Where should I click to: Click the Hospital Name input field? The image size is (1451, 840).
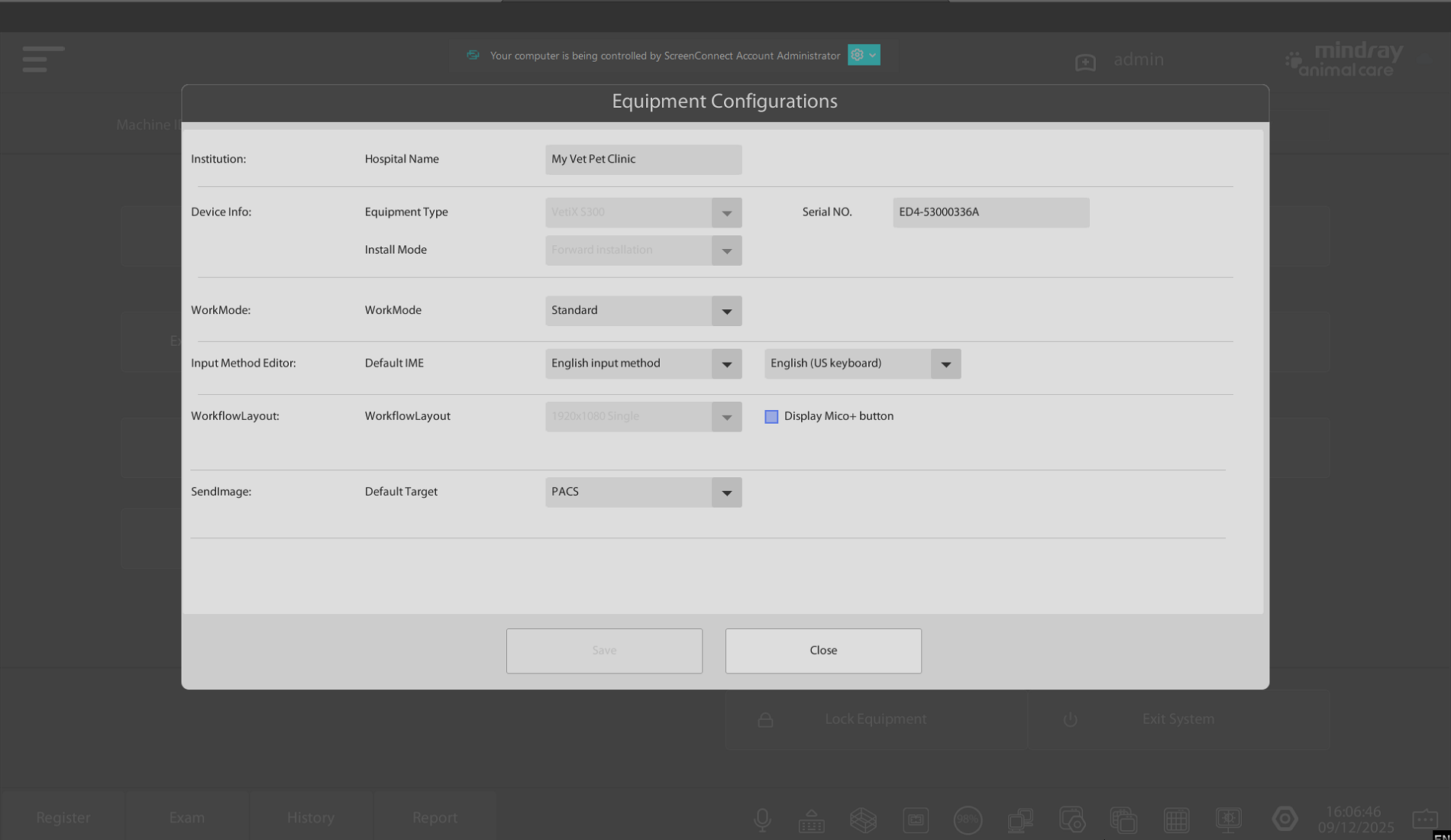click(x=643, y=160)
